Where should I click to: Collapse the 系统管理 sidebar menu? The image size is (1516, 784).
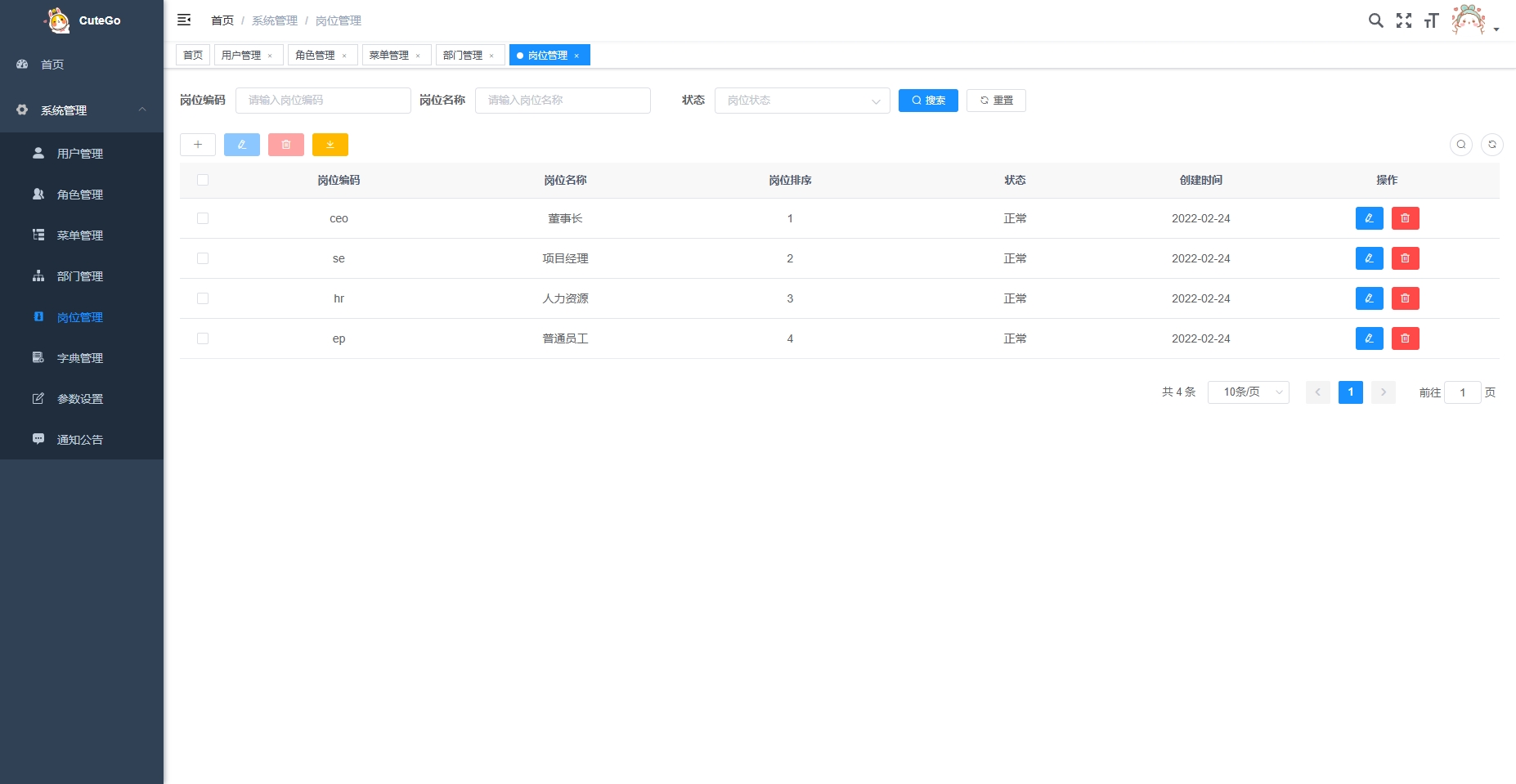coord(82,110)
